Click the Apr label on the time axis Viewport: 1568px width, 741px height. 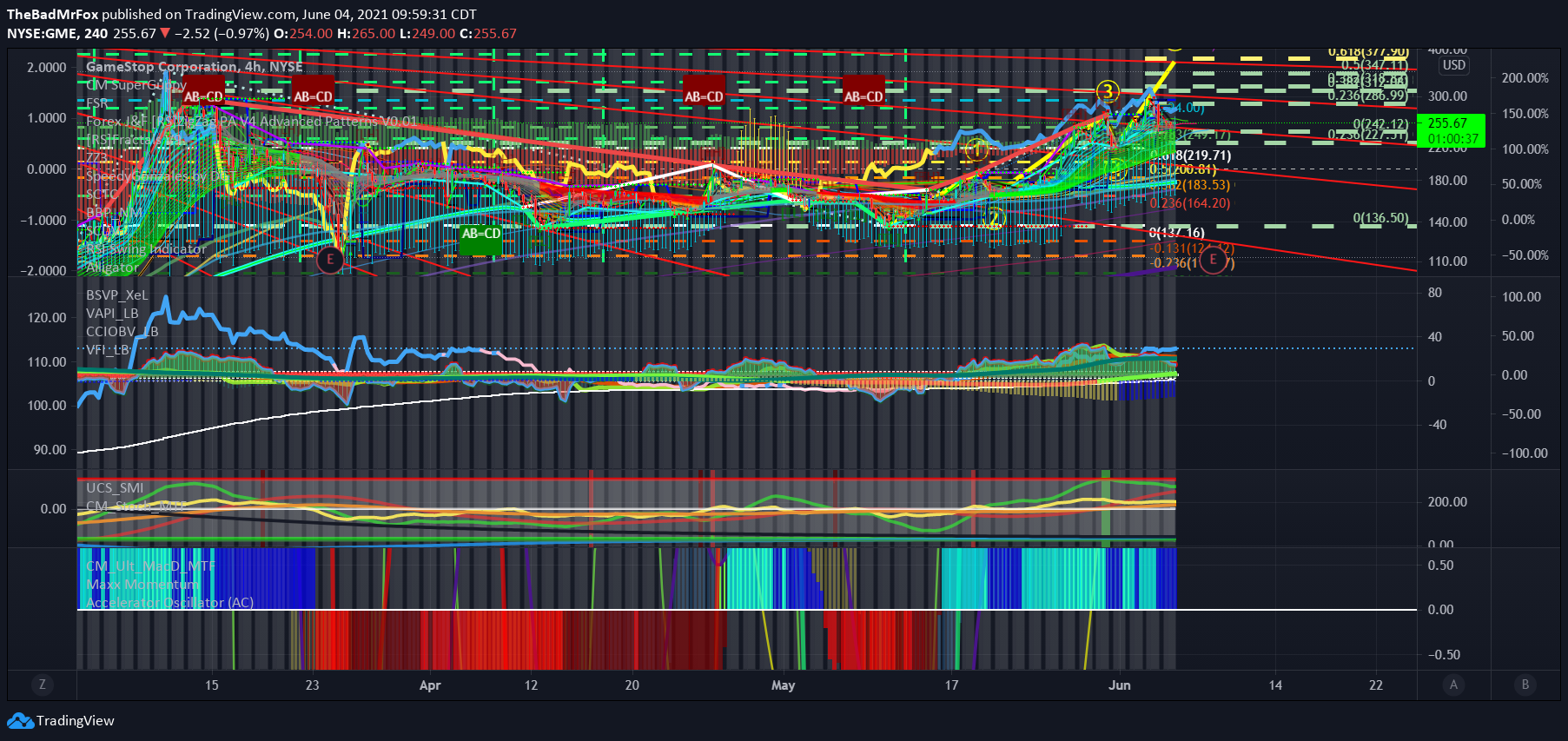coord(430,685)
